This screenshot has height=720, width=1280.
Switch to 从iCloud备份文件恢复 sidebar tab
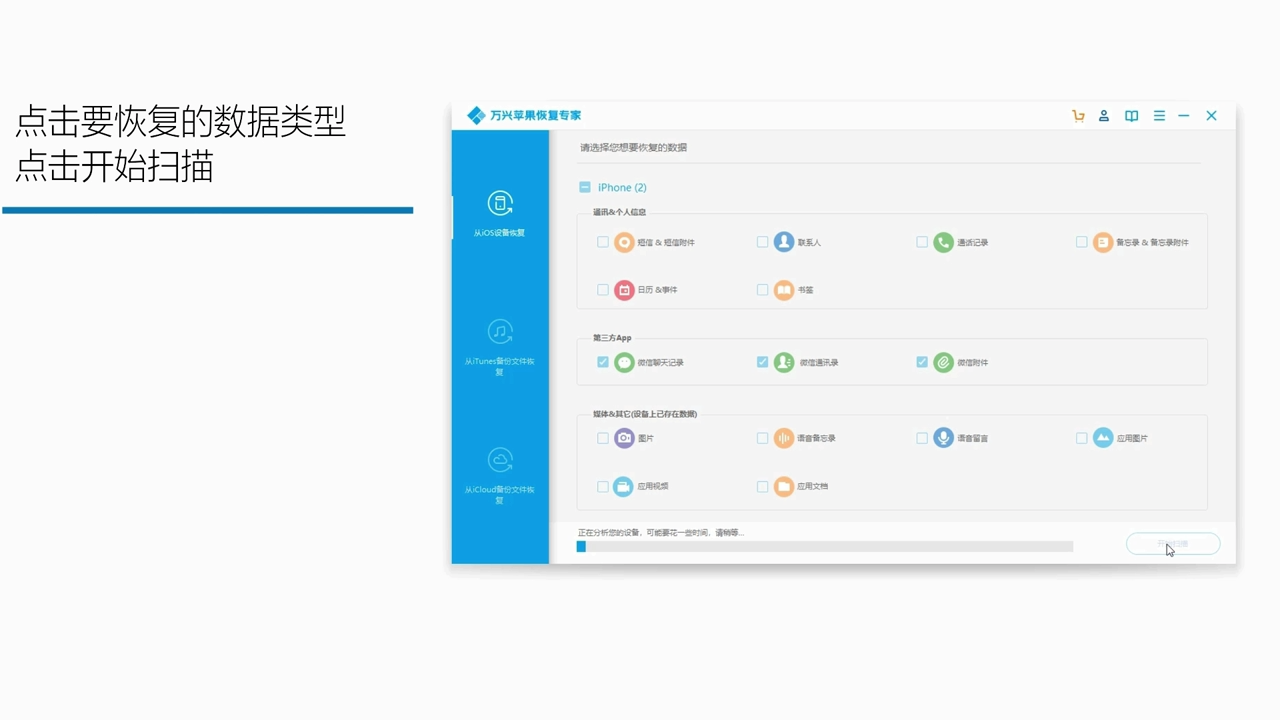click(500, 476)
